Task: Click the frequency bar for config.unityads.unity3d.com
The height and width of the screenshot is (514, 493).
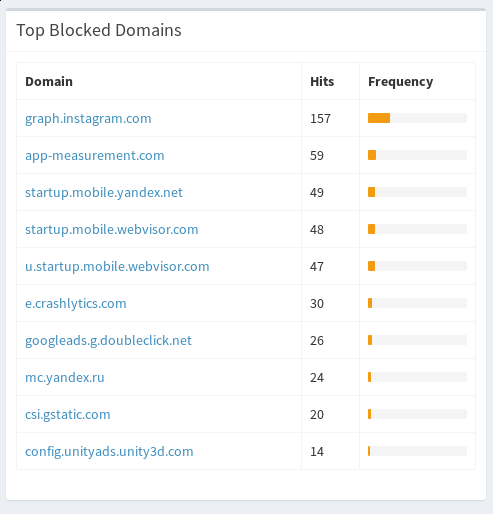Action: (417, 451)
